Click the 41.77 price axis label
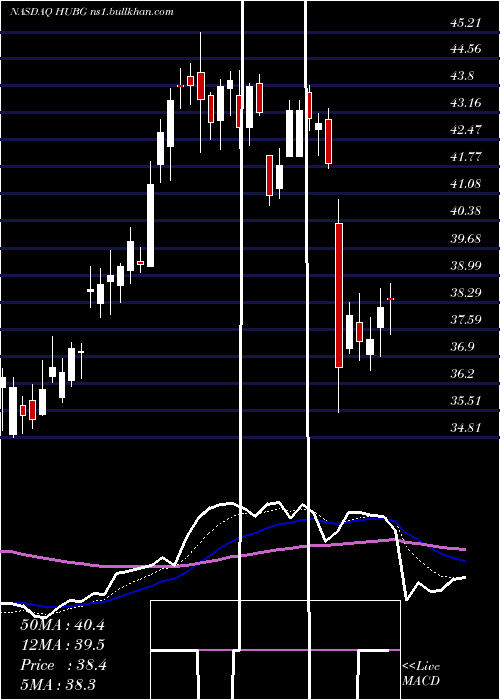 pyautogui.click(x=466, y=156)
